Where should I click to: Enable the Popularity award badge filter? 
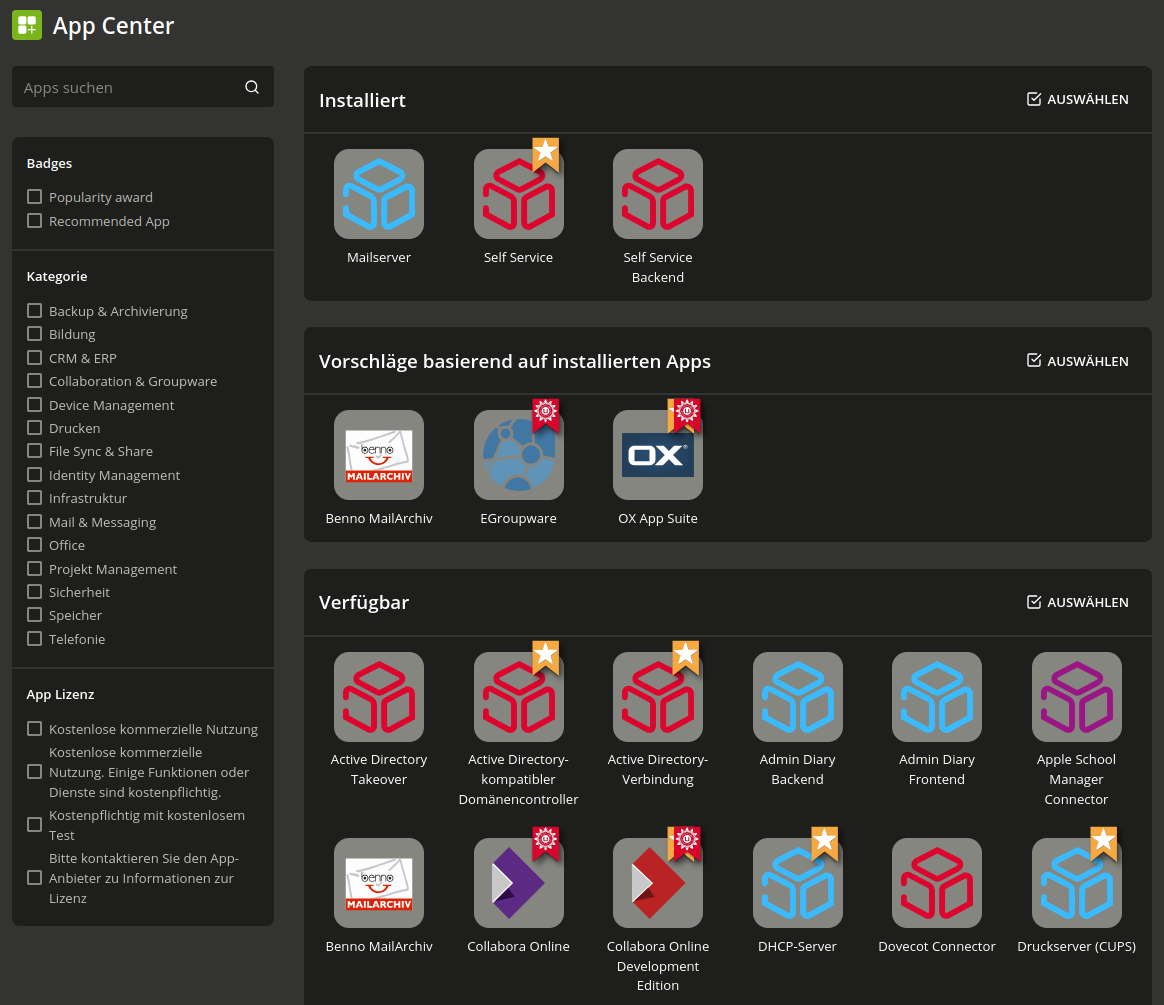[x=35, y=197]
